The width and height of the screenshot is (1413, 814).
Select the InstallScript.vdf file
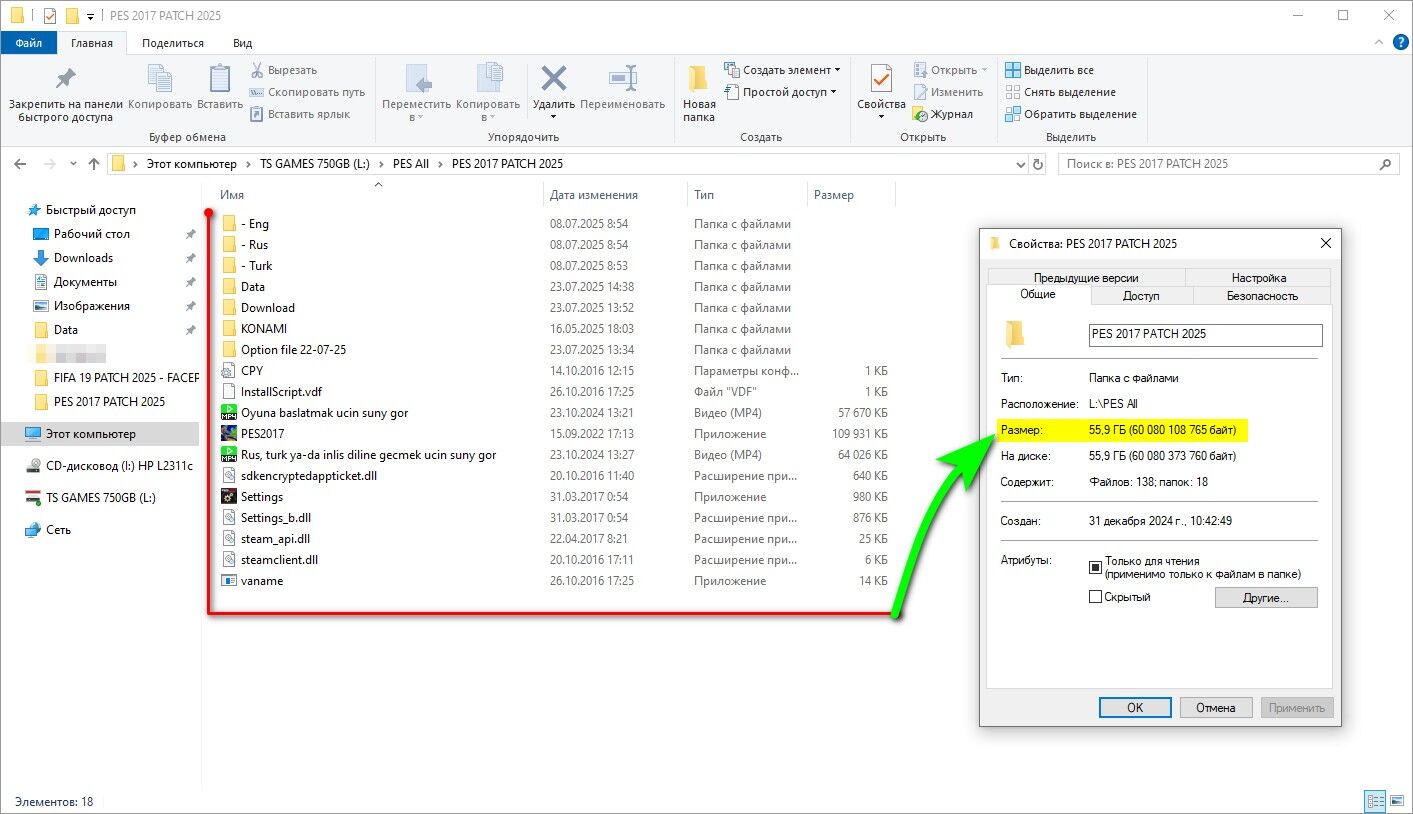click(281, 392)
